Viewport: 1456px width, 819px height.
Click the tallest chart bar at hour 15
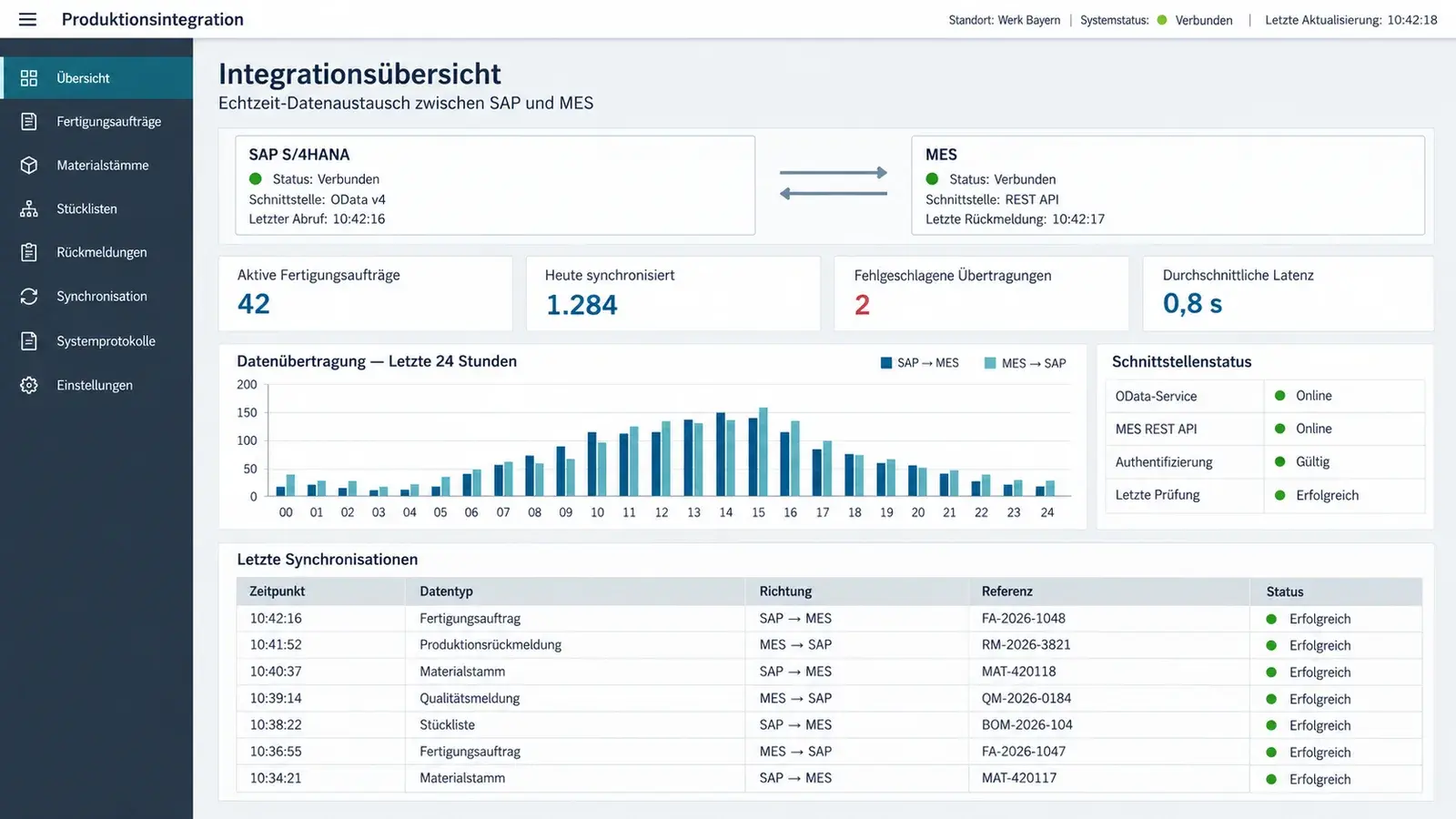pyautogui.click(x=763, y=451)
